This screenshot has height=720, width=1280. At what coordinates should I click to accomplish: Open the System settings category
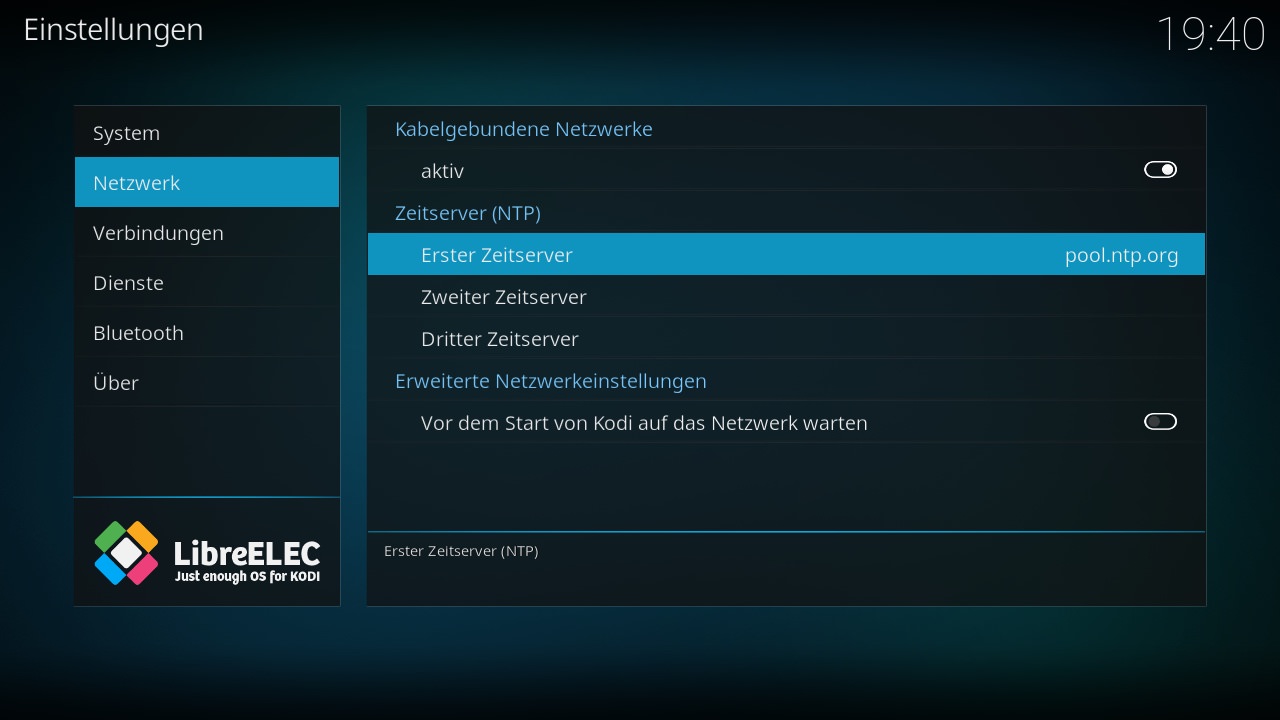(x=207, y=133)
